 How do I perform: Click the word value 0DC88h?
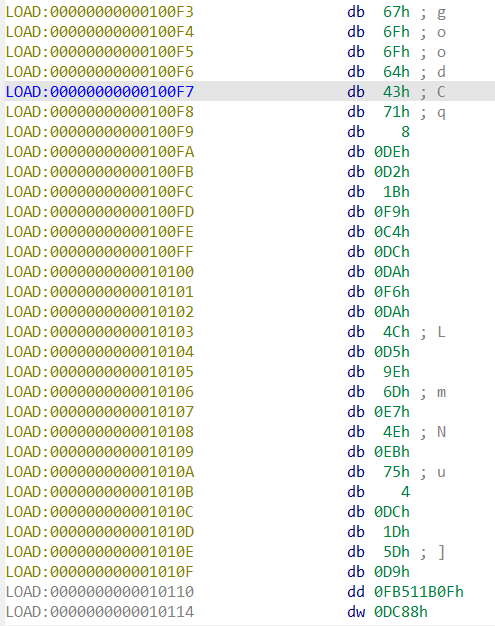pos(401,612)
